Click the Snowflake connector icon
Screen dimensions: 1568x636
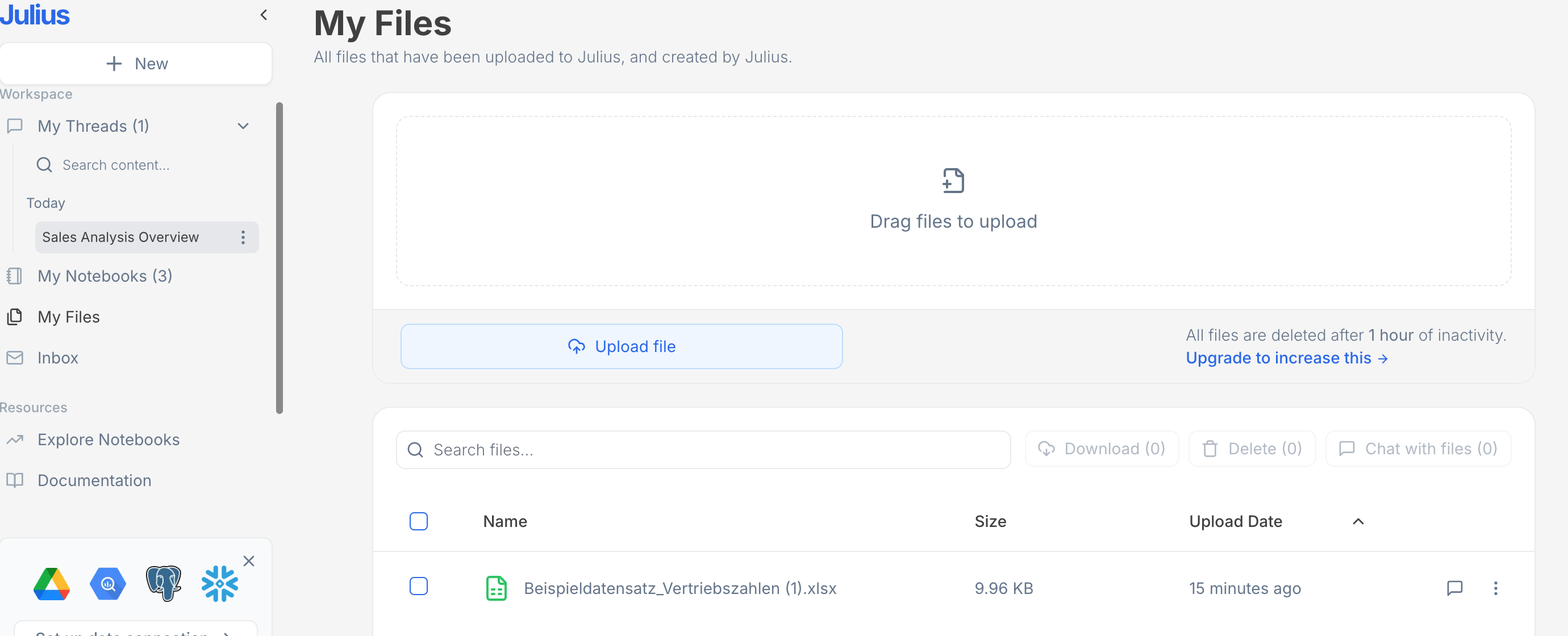click(x=220, y=583)
